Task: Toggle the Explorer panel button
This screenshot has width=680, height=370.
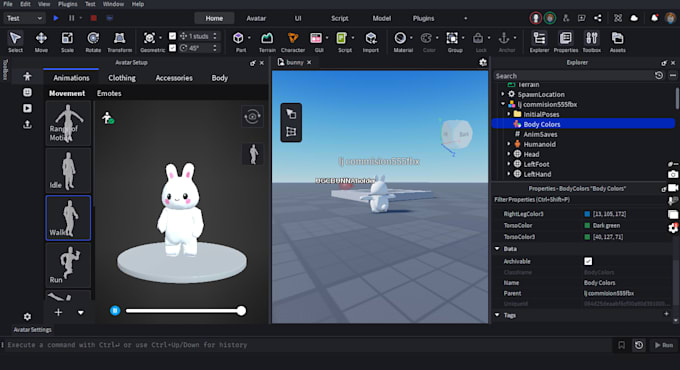Action: (539, 42)
